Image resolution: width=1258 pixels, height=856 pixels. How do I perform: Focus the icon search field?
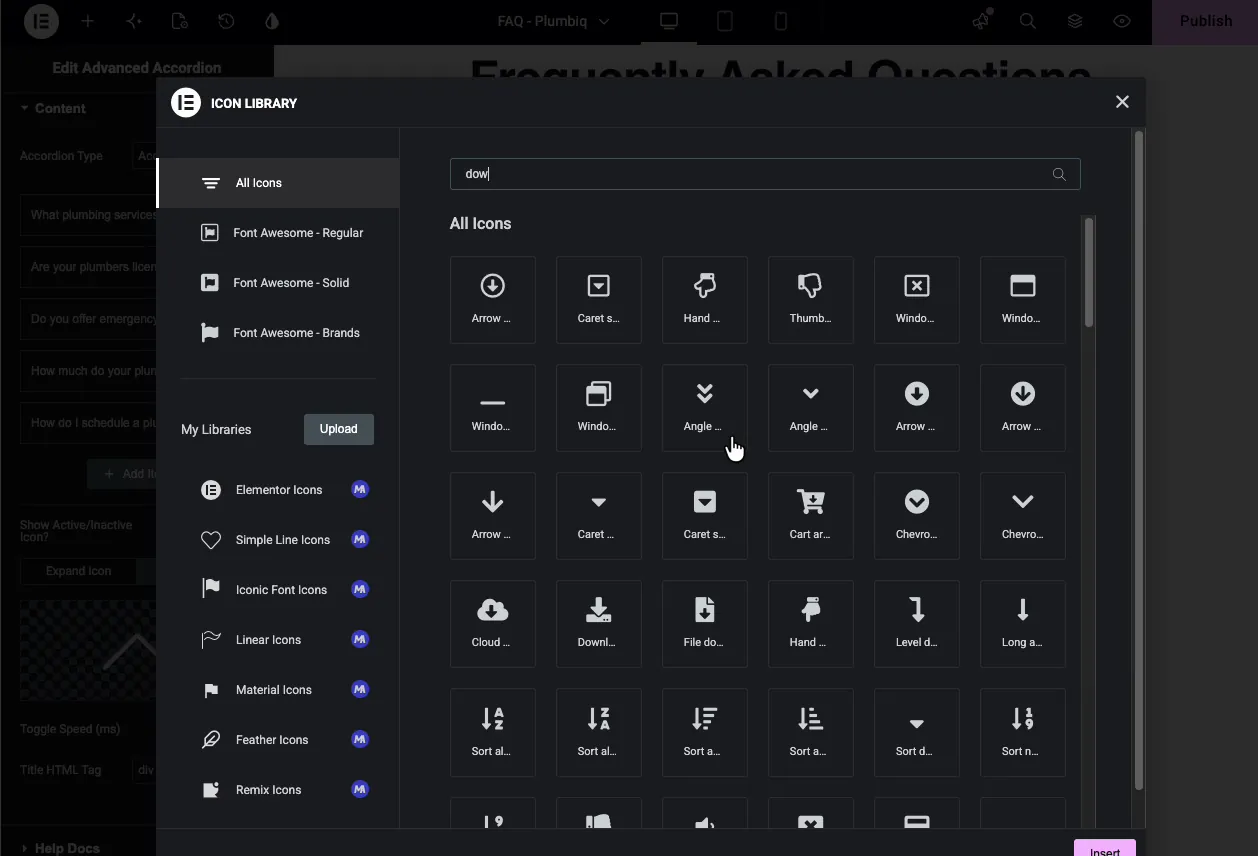pyautogui.click(x=765, y=174)
